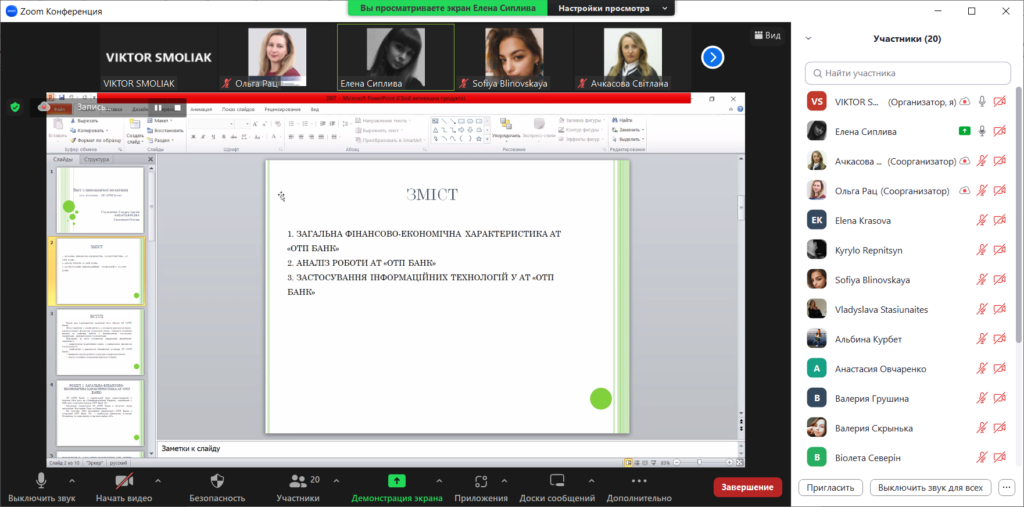Click the EK avatar of Elena Krasova
Image resolution: width=1024 pixels, height=507 pixels.
pos(817,221)
